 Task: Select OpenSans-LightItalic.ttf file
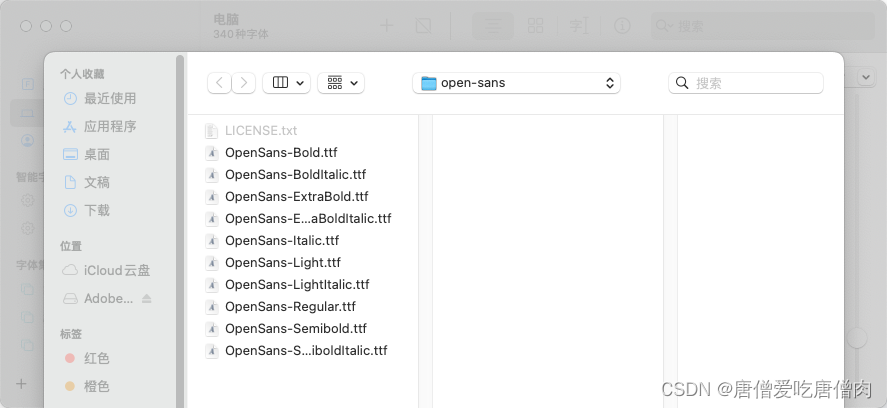pyautogui.click(x=297, y=285)
